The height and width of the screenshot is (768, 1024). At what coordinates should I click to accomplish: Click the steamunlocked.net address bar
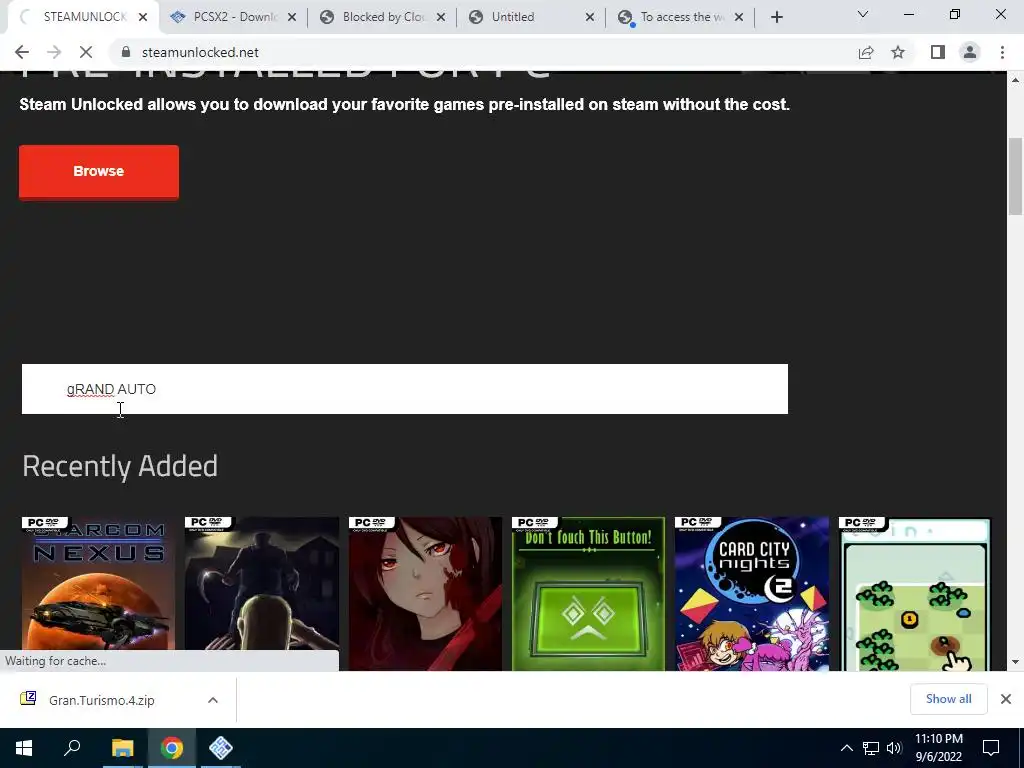coord(483,52)
